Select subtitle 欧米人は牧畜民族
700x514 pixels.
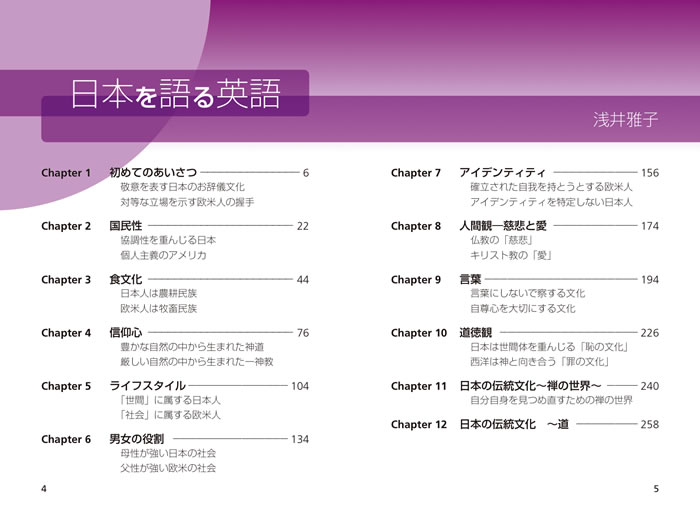(x=158, y=308)
